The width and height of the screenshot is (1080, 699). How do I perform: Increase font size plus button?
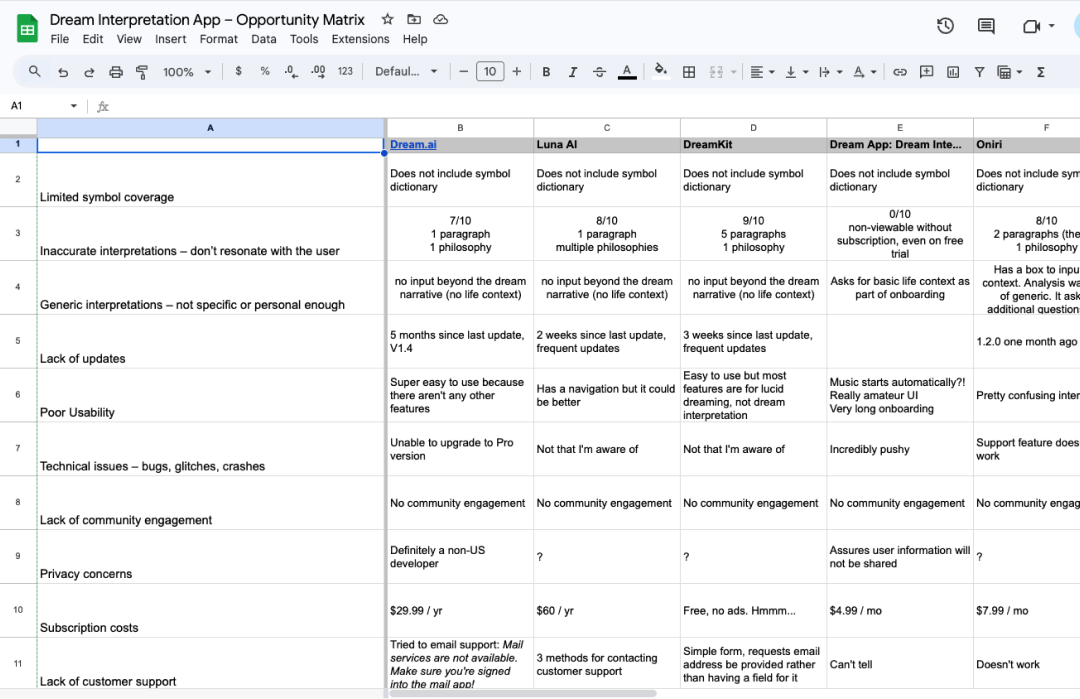pos(517,72)
